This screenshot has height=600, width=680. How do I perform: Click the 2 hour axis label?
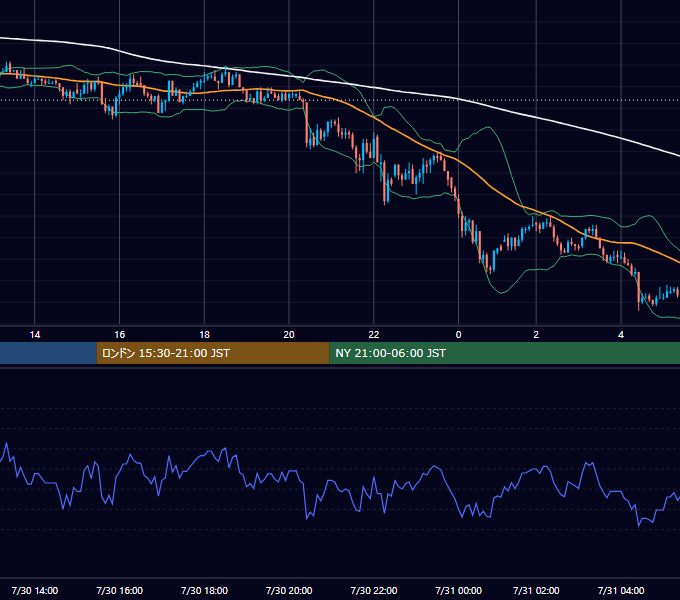tap(536, 335)
